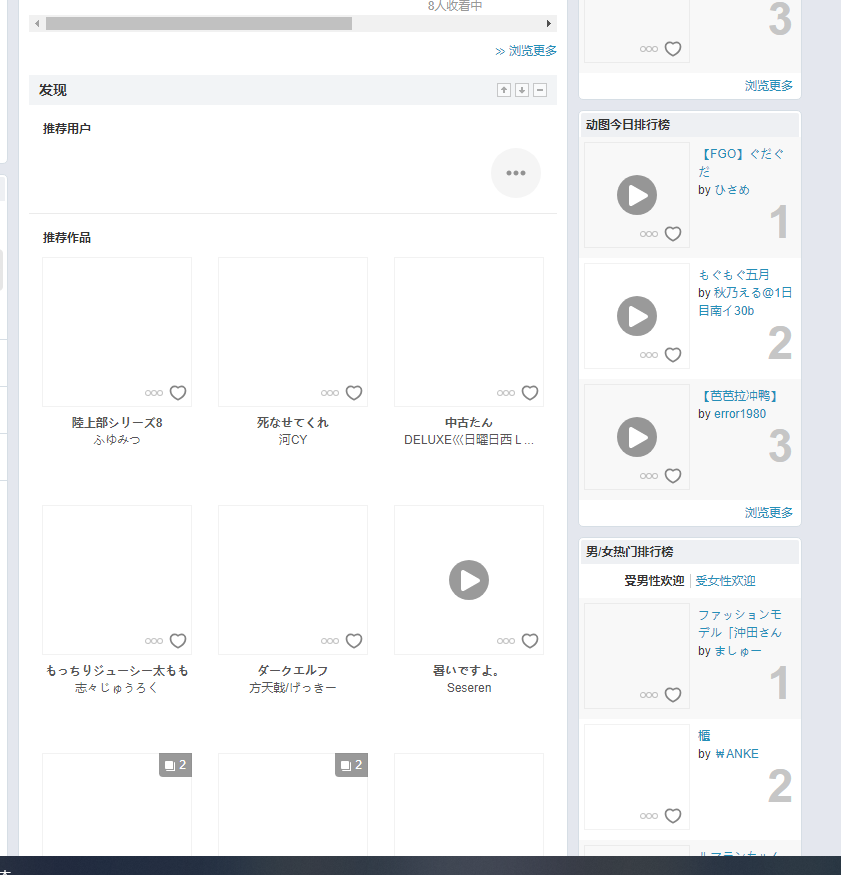Like the もぐもぐ五月 ranking entry

click(x=673, y=355)
